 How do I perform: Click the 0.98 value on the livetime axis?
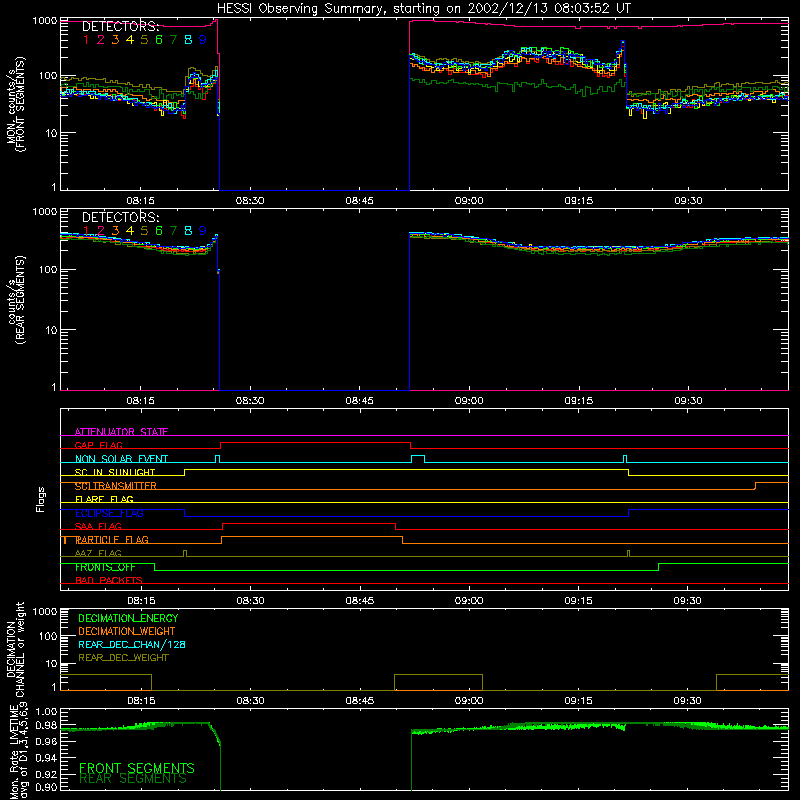click(x=45, y=726)
